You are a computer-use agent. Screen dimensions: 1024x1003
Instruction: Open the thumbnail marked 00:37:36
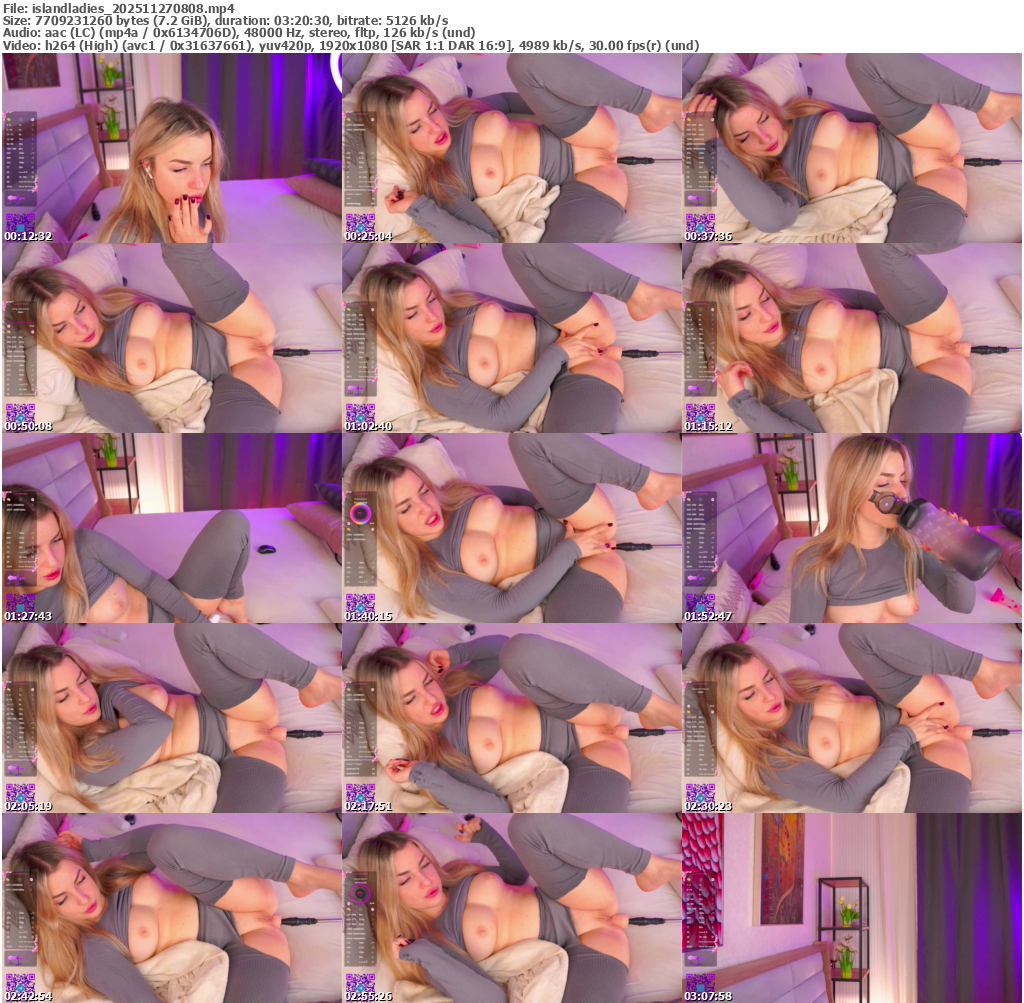point(851,148)
